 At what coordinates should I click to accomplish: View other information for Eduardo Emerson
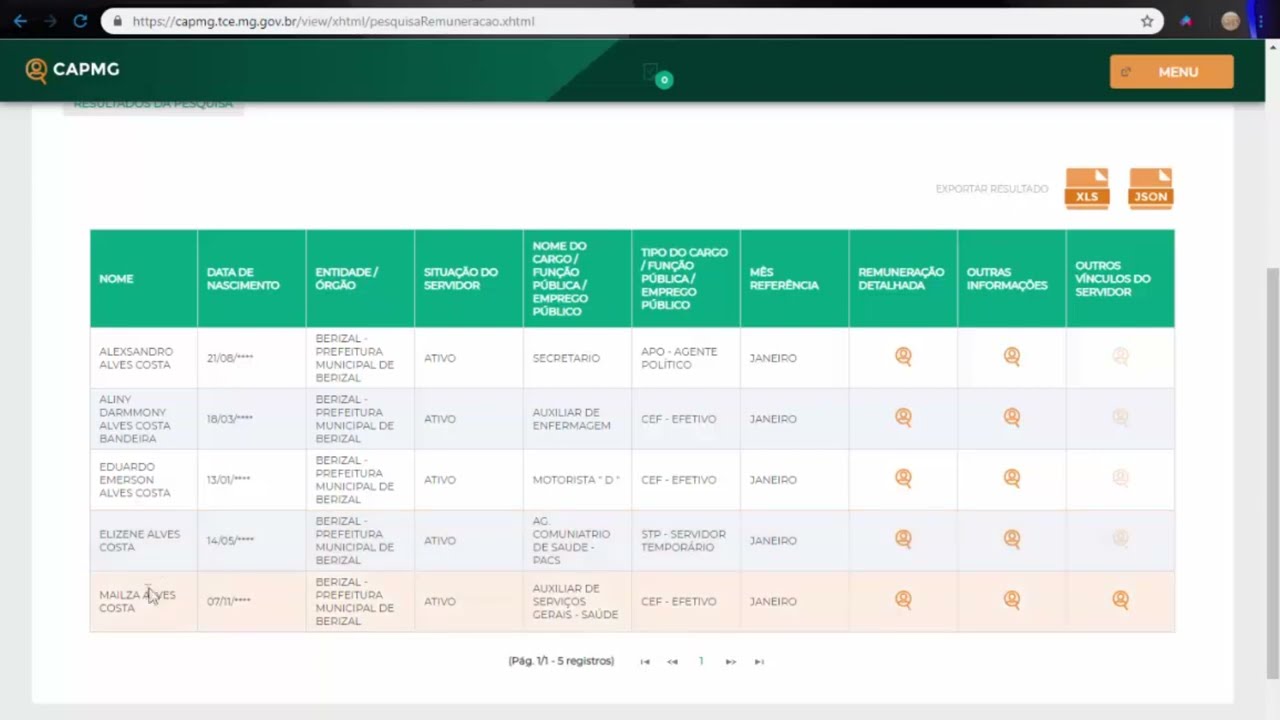point(1012,478)
